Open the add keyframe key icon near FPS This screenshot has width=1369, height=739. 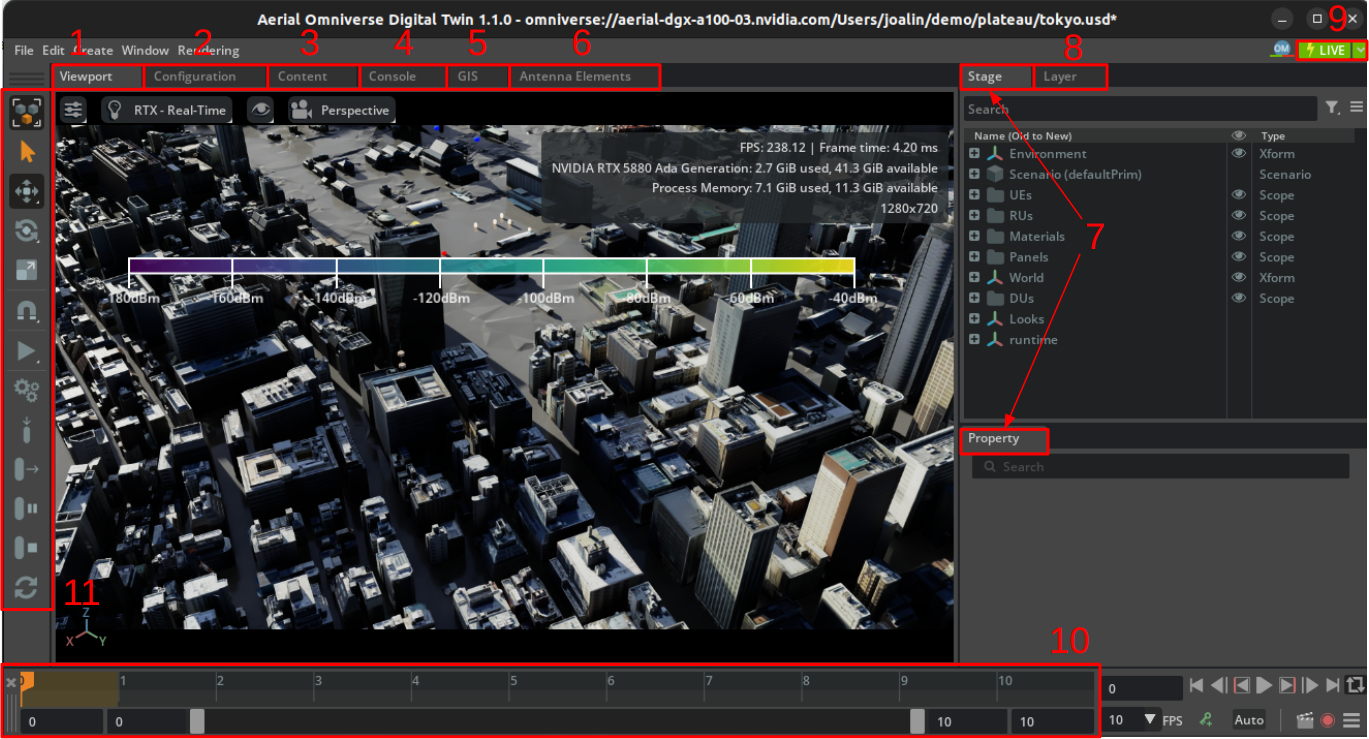pos(1207,719)
